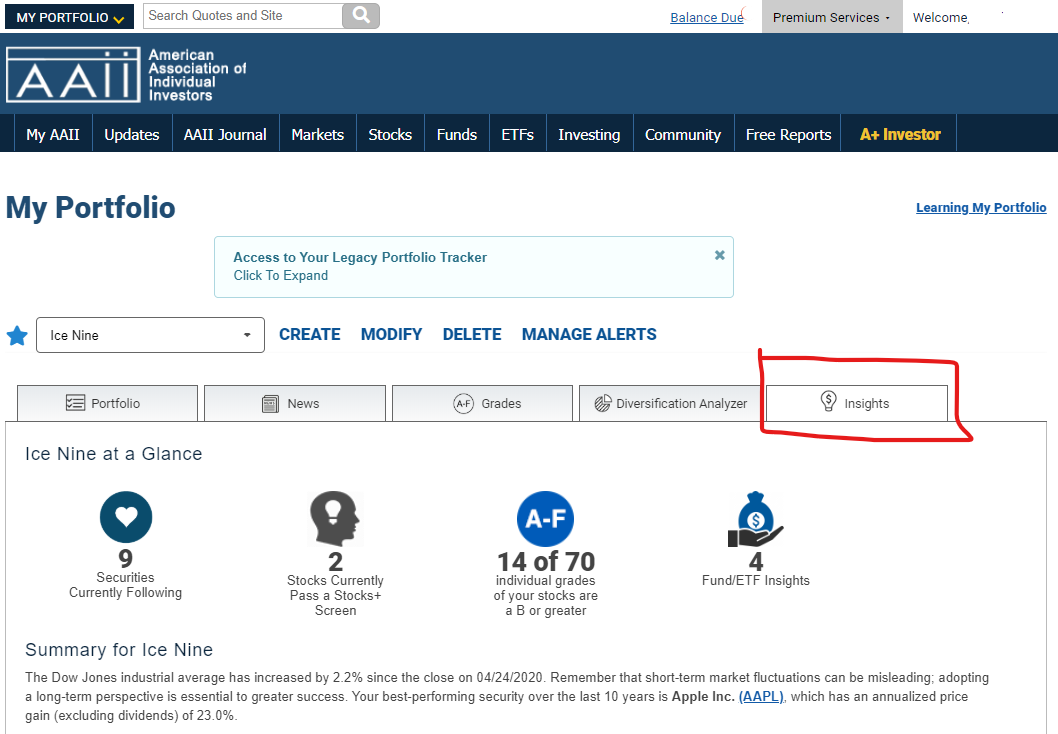
Task: Open the Insights tab
Action: click(x=857, y=403)
